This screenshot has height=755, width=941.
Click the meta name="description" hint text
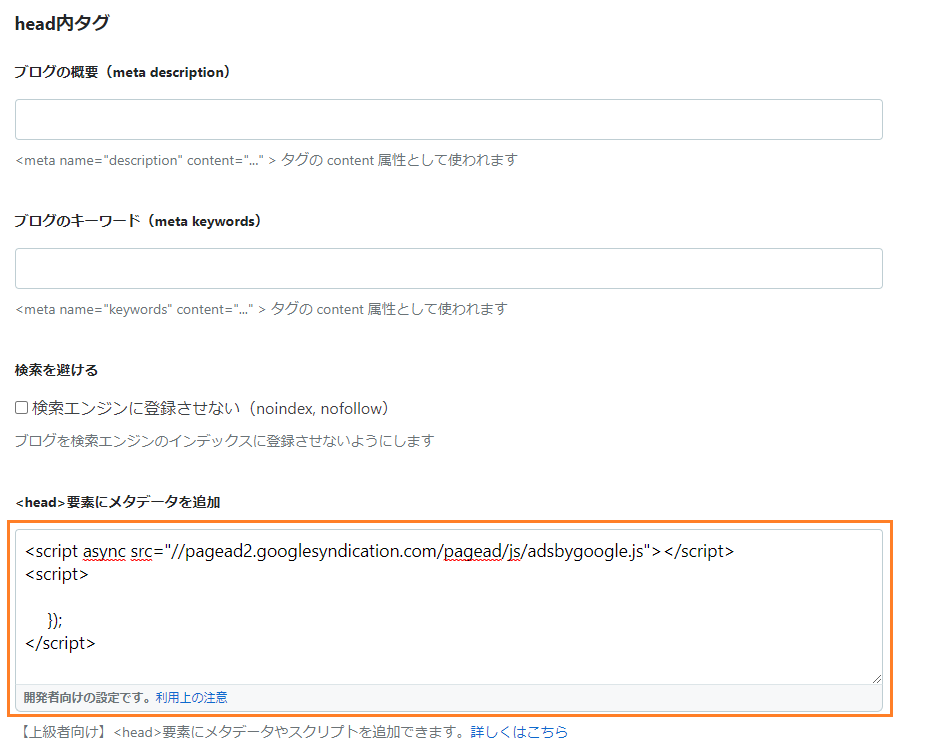click(x=266, y=160)
